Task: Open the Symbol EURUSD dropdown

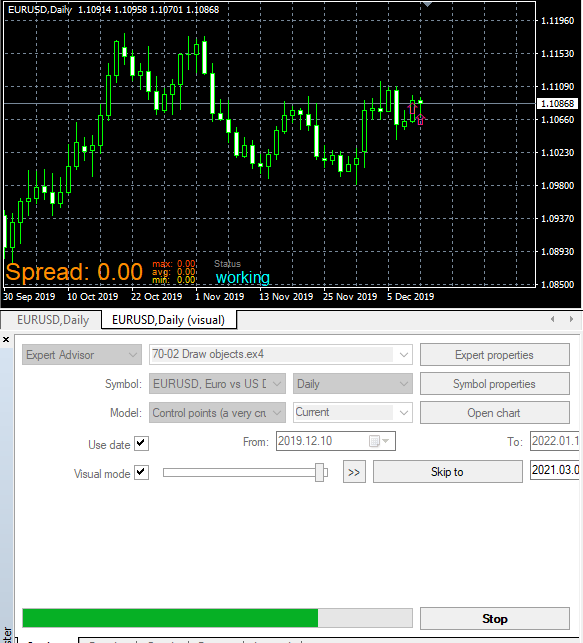Action: pyautogui.click(x=217, y=384)
